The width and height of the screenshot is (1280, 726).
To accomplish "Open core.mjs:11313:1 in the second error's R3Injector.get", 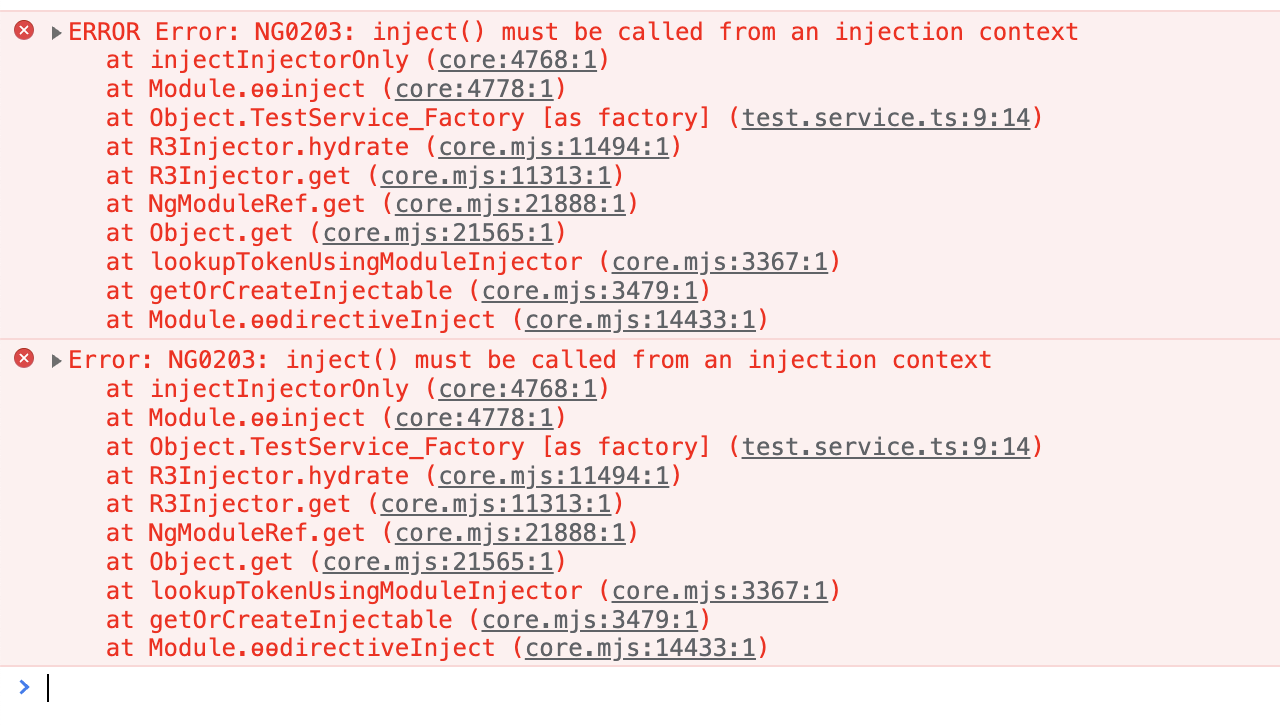I will [x=496, y=504].
